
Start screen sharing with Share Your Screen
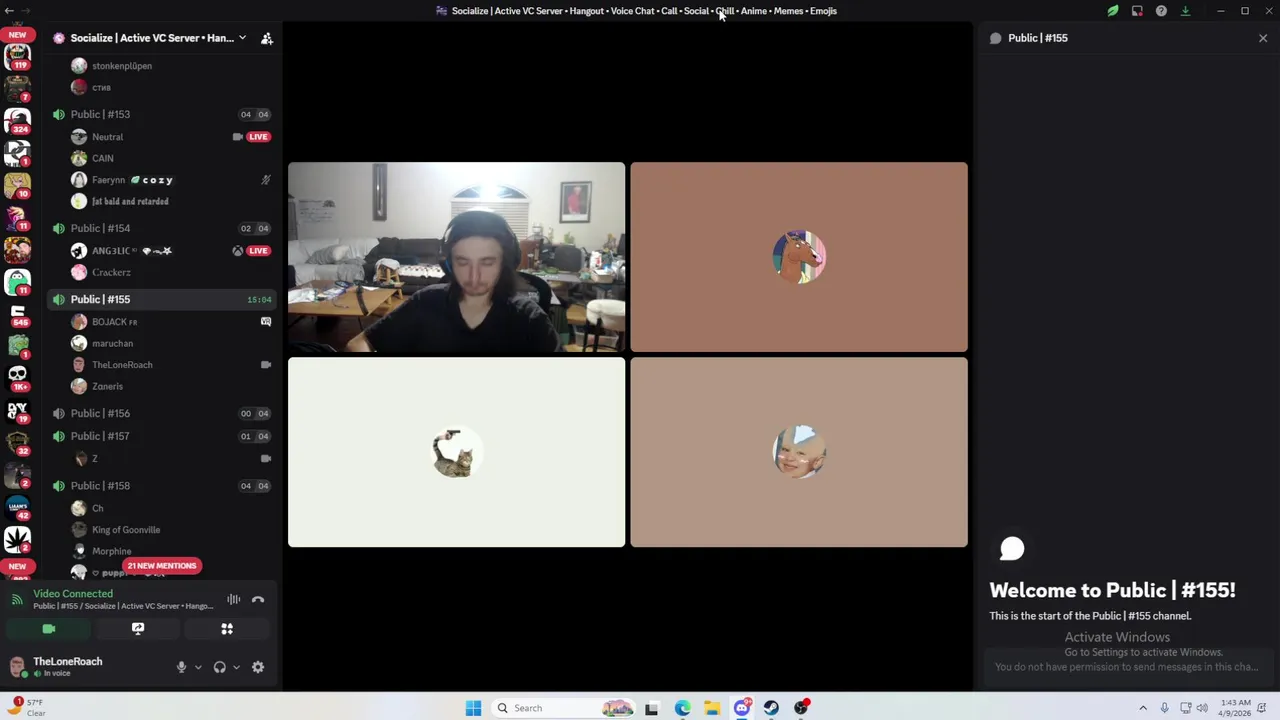pyautogui.click(x=138, y=629)
